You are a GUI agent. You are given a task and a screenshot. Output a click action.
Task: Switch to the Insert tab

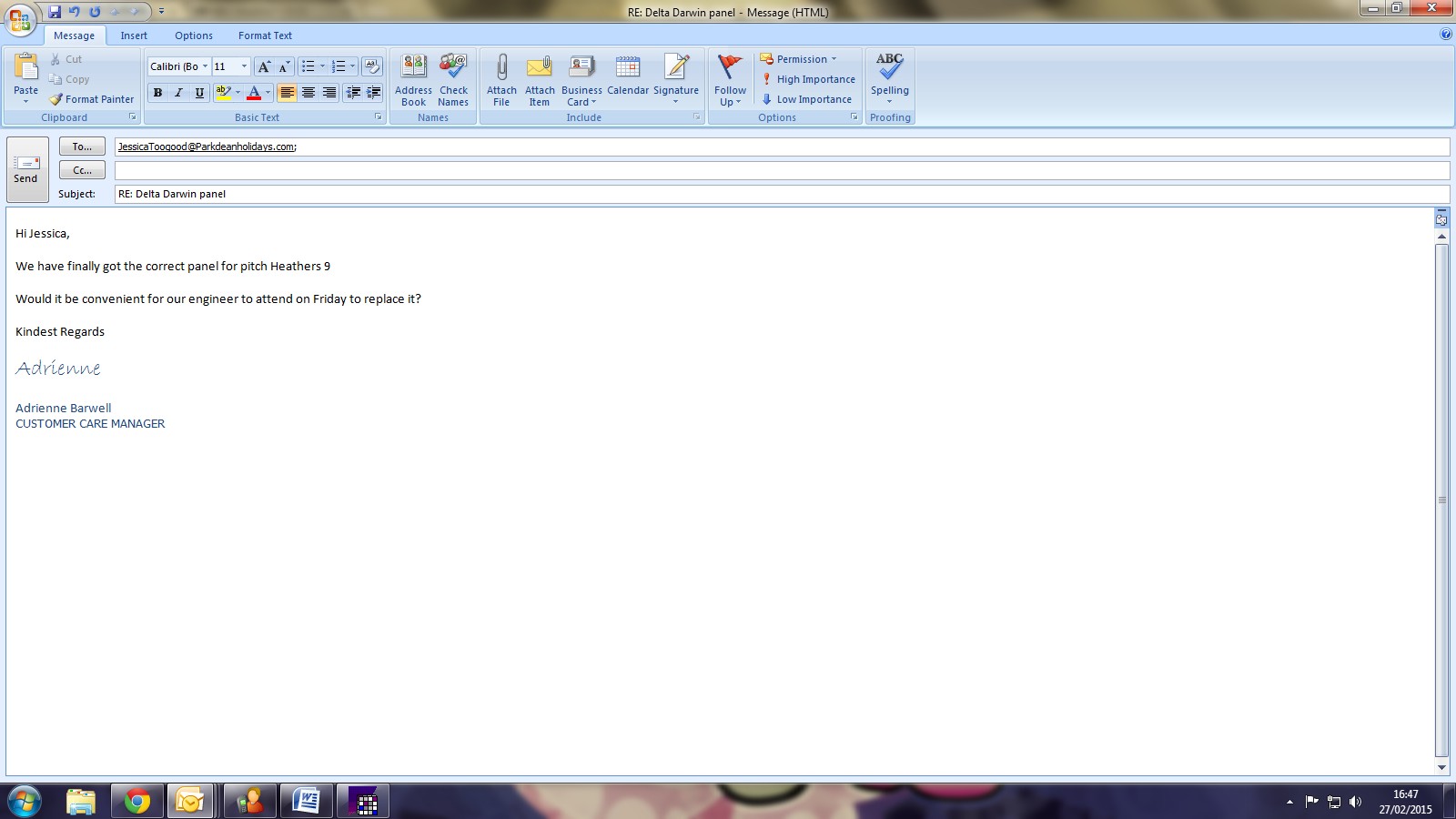coord(134,35)
